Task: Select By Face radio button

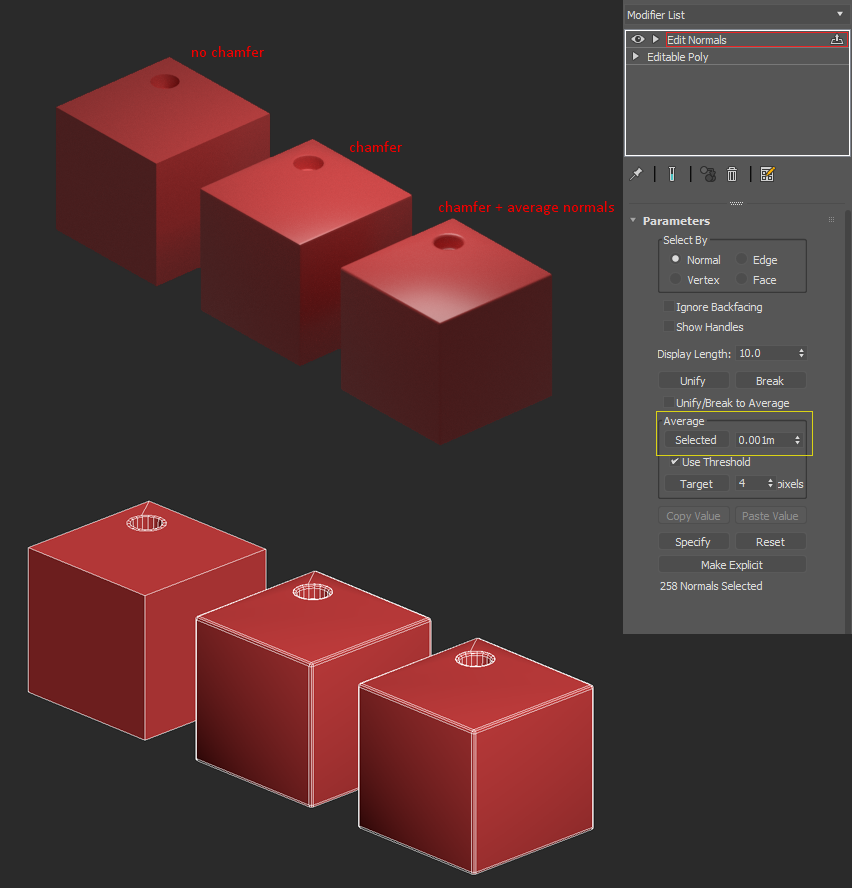Action: (742, 279)
